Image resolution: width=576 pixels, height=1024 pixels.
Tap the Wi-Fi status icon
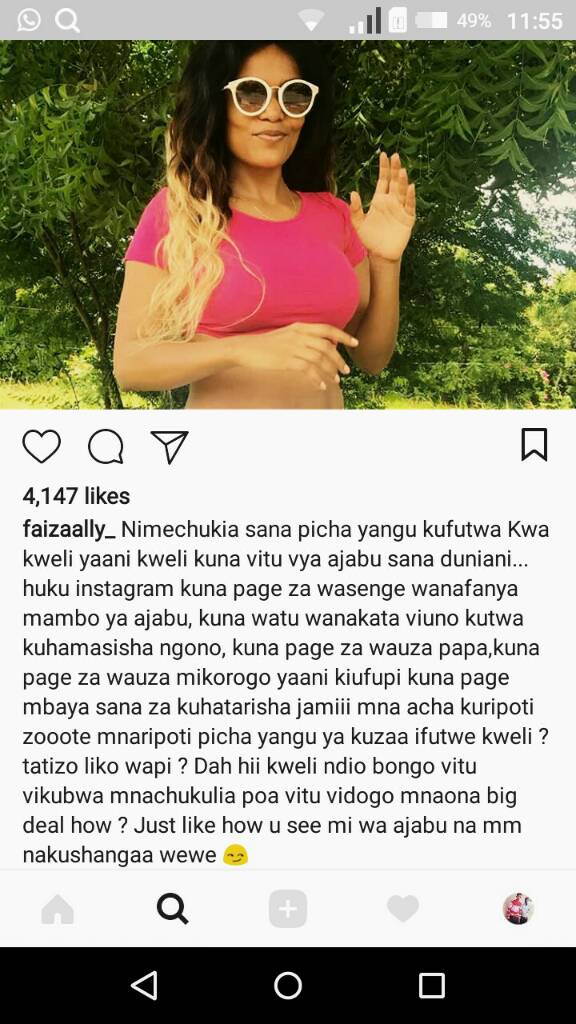click(312, 21)
